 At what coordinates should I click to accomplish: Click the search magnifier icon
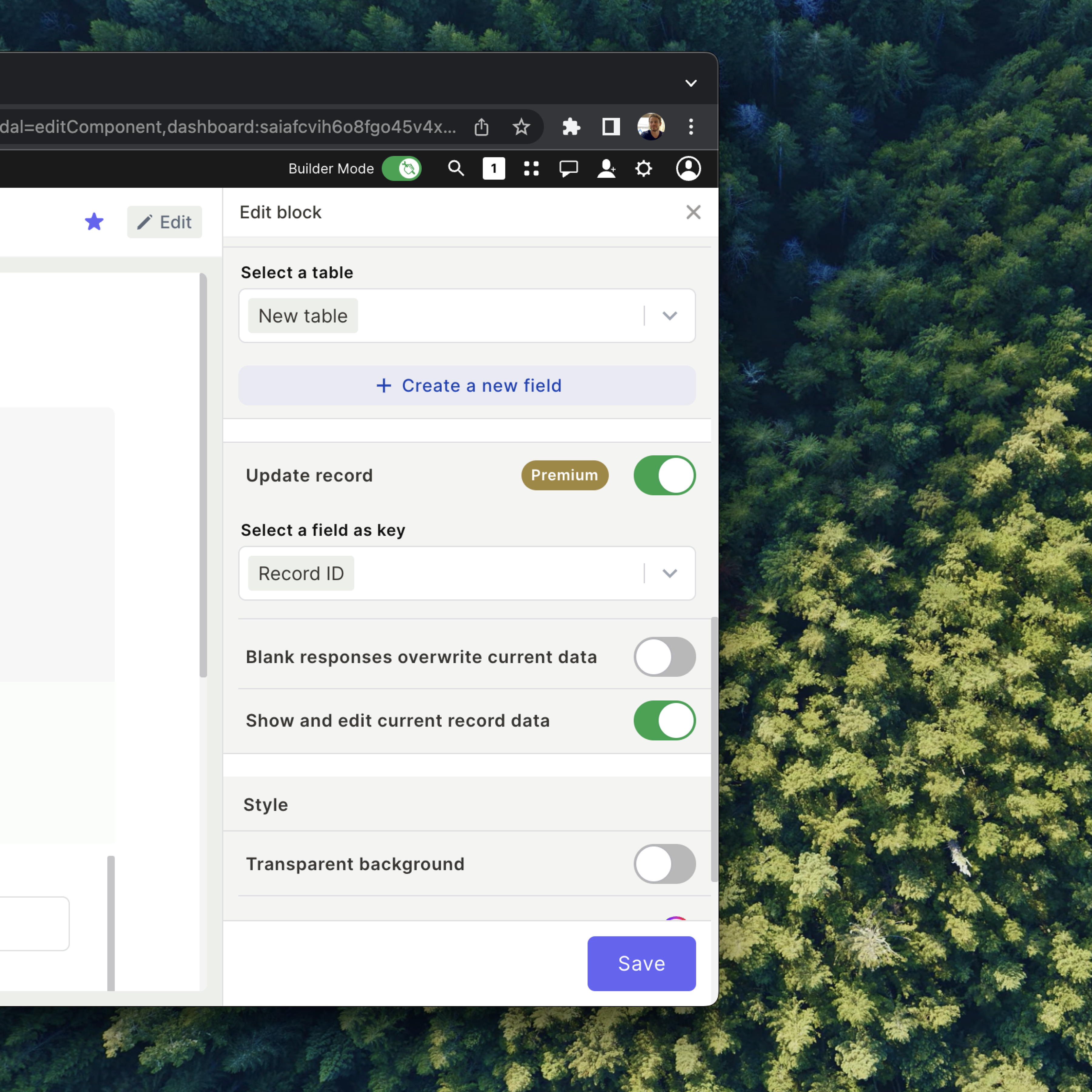tap(456, 168)
